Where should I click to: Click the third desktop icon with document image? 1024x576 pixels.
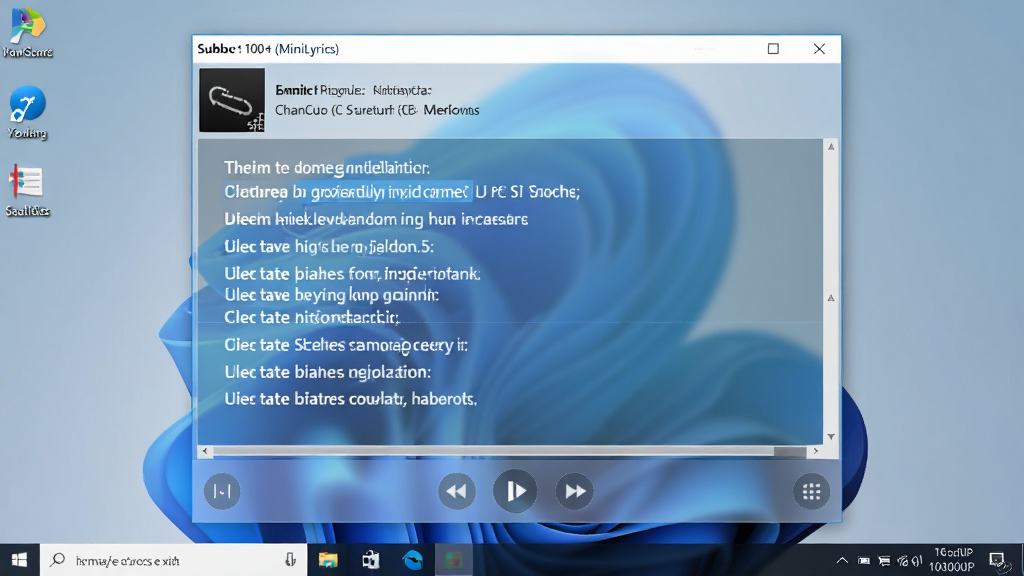coord(27,190)
